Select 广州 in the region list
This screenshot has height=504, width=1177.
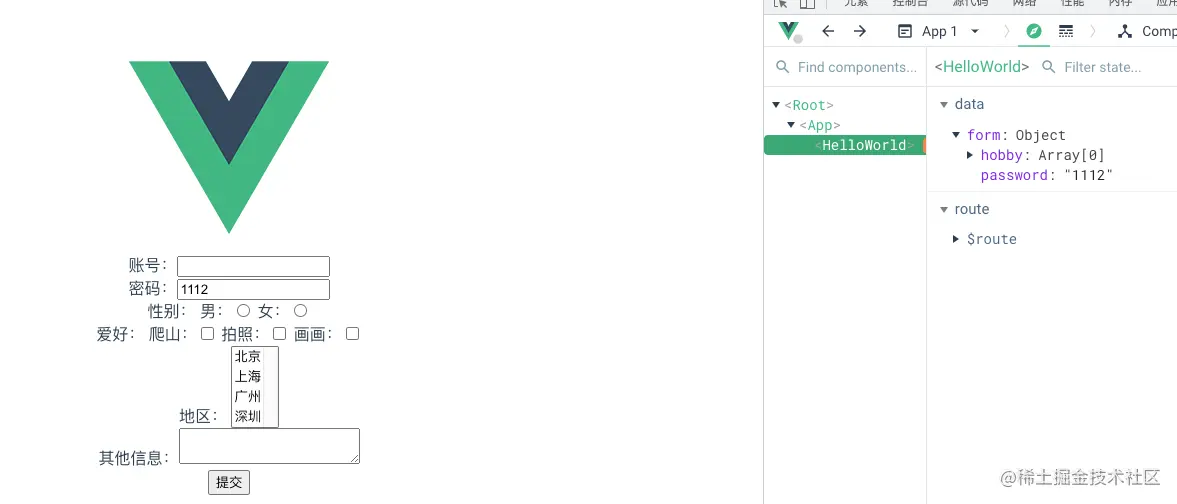point(248,397)
